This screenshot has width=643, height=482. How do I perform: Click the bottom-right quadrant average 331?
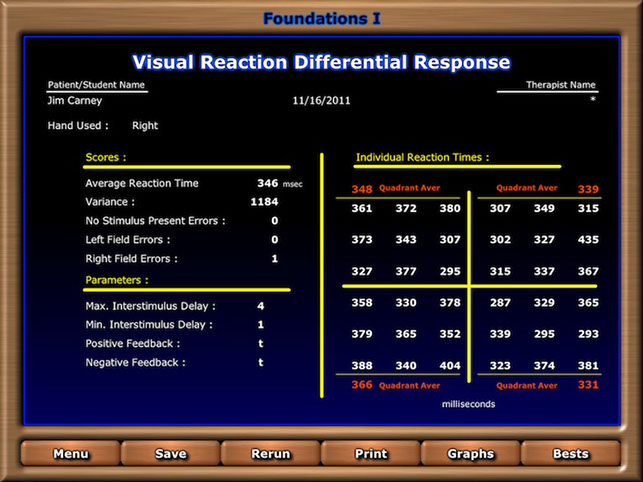(588, 385)
